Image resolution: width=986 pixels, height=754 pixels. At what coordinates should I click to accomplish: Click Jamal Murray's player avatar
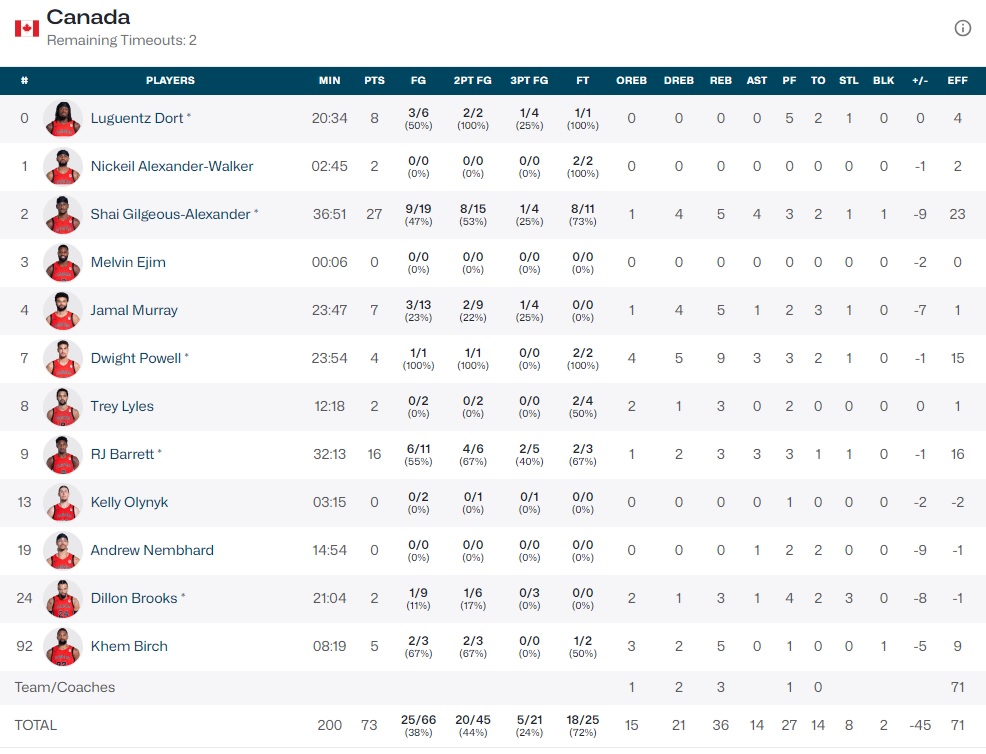click(x=63, y=311)
